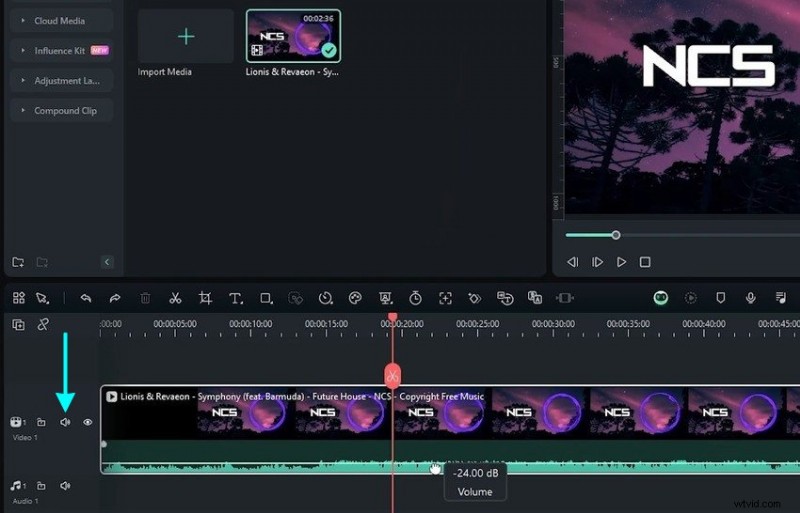Click the playhead marker on timeline ruler
Image resolution: width=800 pixels, height=513 pixels.
pyautogui.click(x=392, y=318)
